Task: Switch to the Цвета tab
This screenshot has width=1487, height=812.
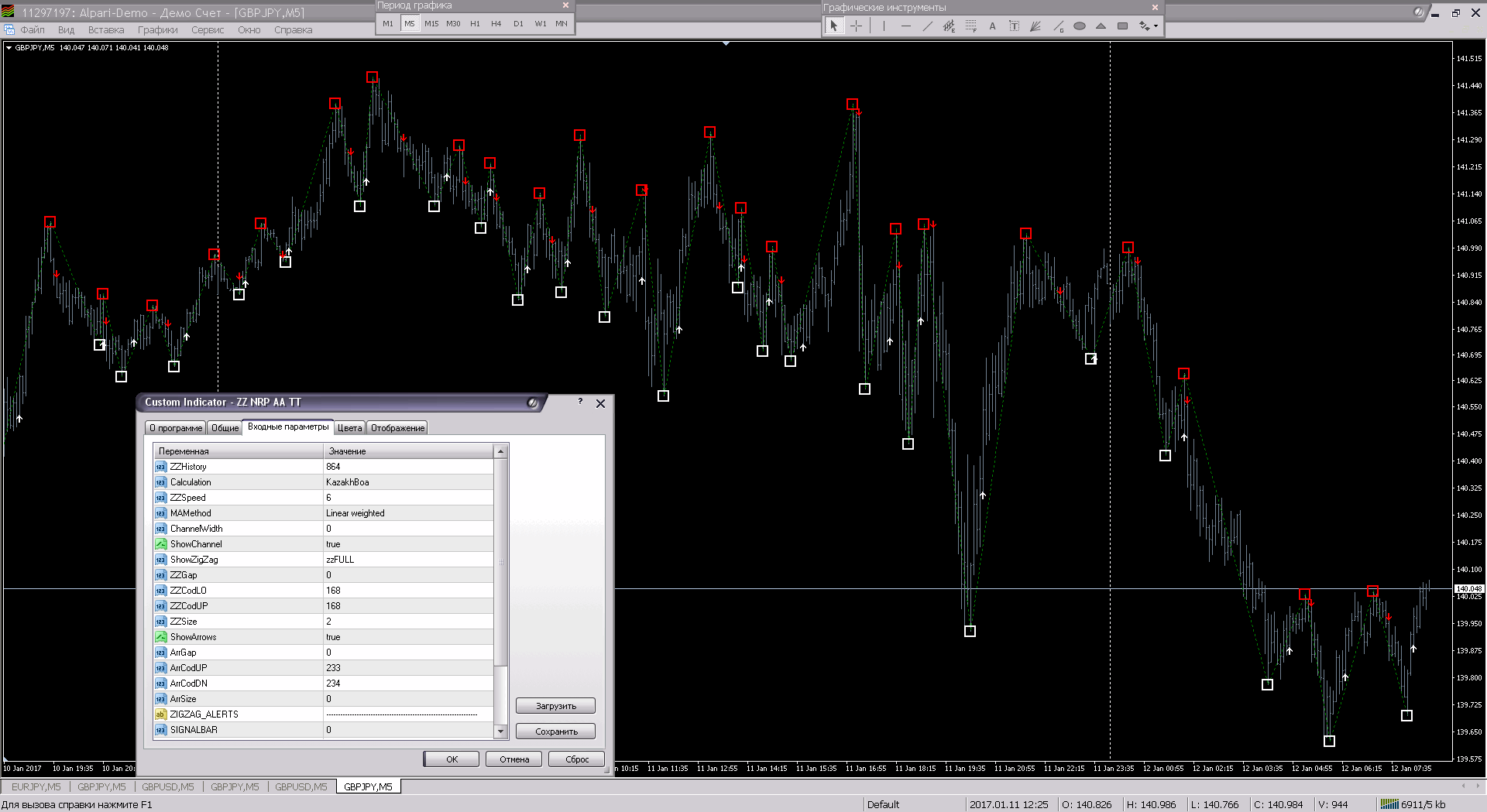Action: tap(349, 428)
